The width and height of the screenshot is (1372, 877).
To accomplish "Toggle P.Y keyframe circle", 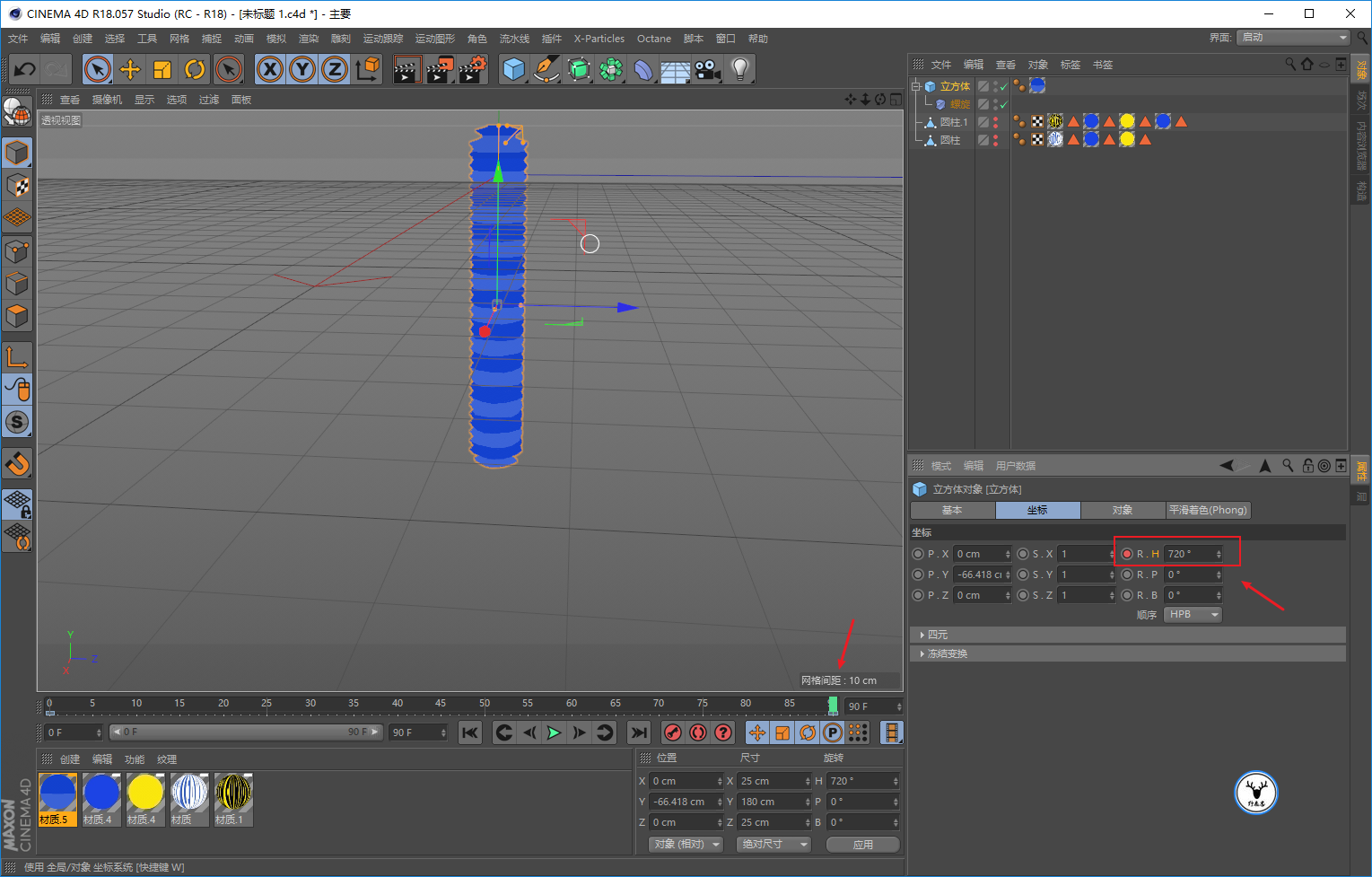I will click(x=918, y=574).
